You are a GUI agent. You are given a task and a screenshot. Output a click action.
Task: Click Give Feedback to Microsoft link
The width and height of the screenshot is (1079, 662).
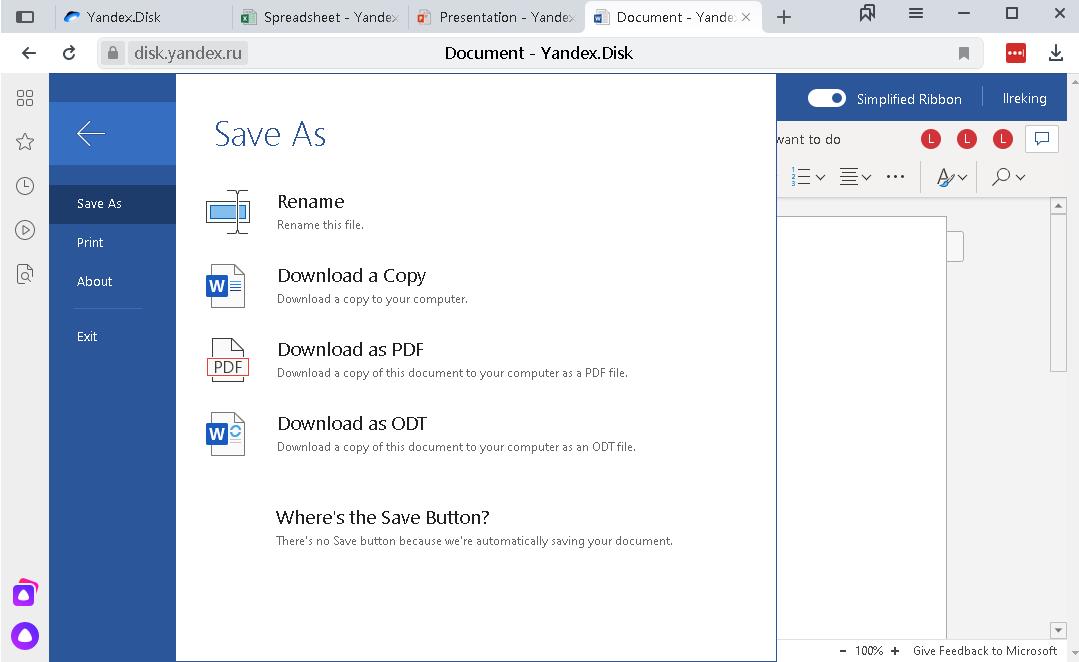tap(985, 650)
